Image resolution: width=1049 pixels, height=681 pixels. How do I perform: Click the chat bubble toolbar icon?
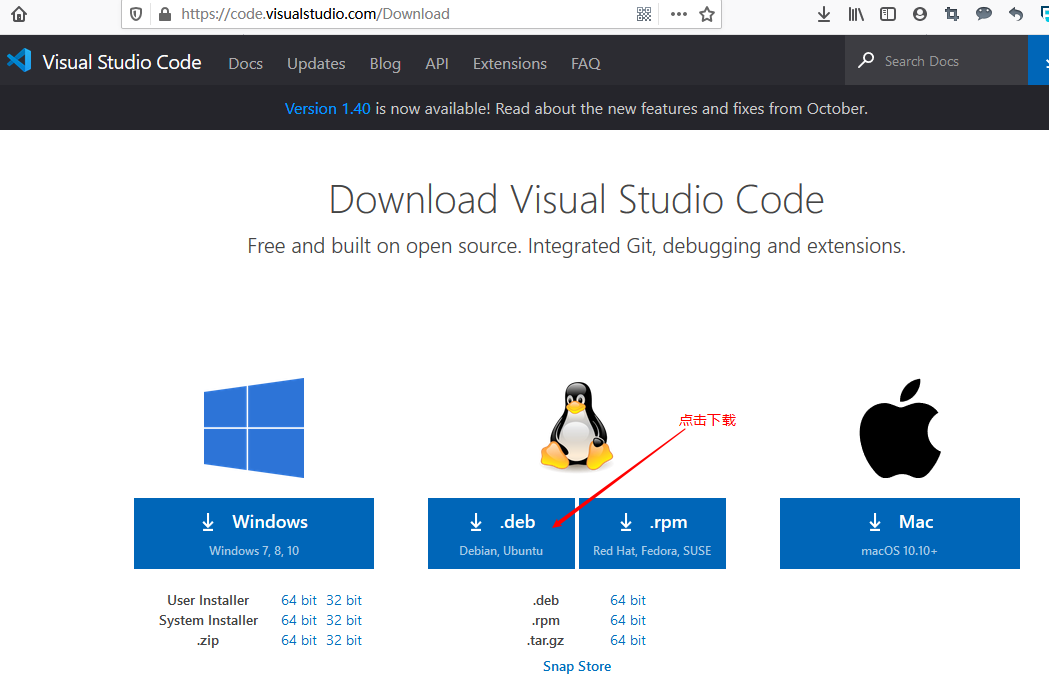pyautogui.click(x=983, y=13)
